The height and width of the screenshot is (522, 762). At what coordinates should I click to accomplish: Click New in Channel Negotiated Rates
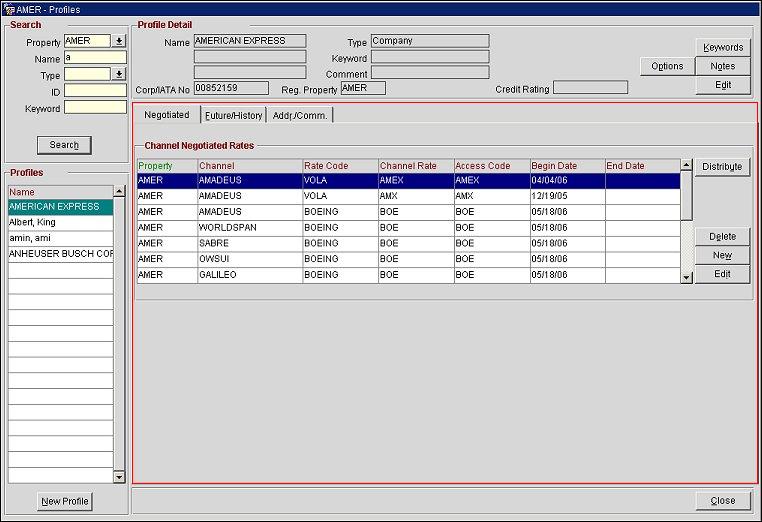pos(722,256)
